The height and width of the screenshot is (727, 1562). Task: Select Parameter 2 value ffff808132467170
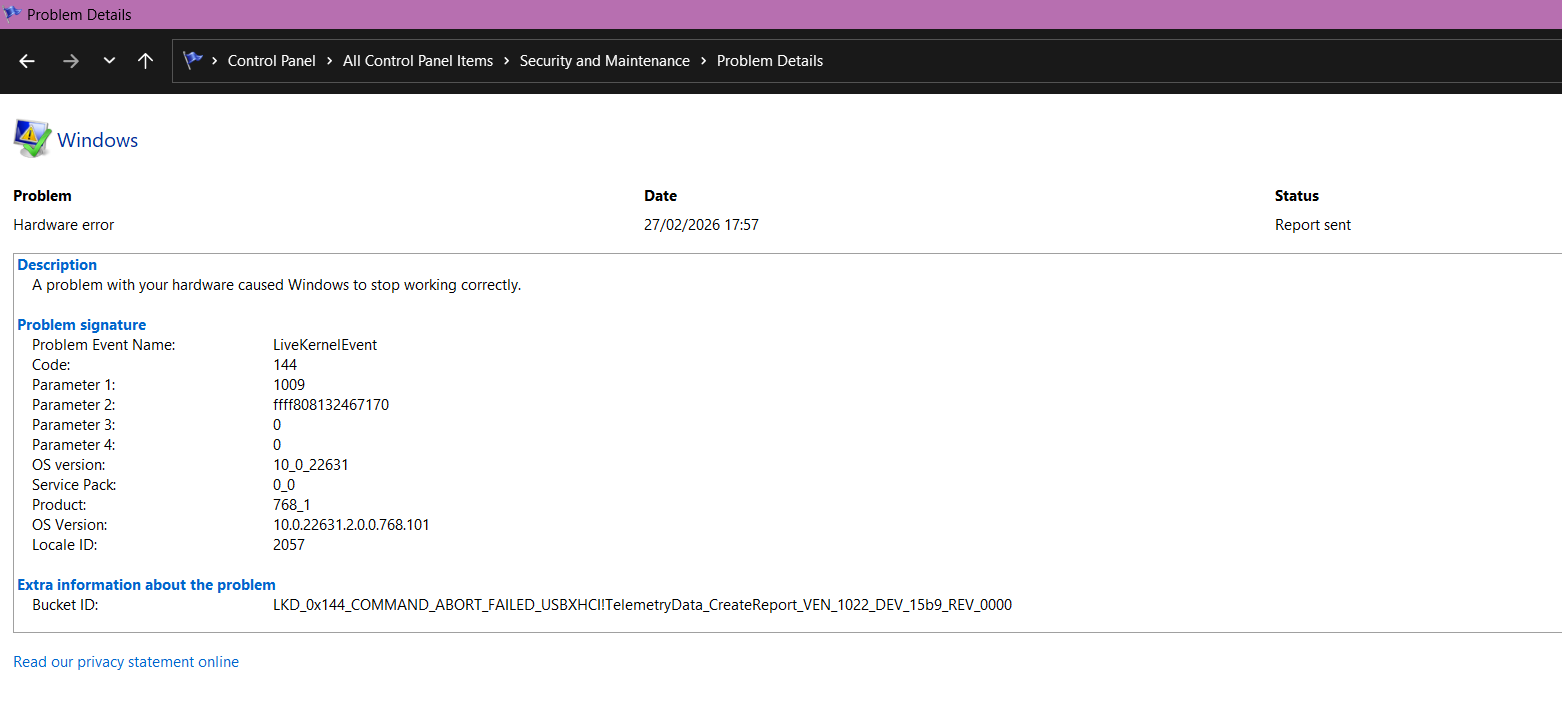click(331, 405)
